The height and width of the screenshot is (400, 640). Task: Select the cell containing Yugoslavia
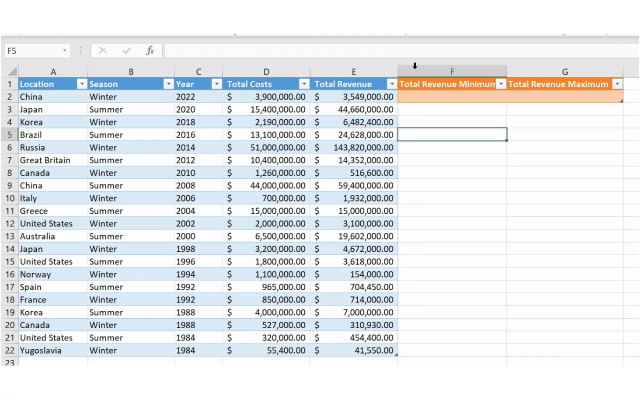[x=53, y=350]
